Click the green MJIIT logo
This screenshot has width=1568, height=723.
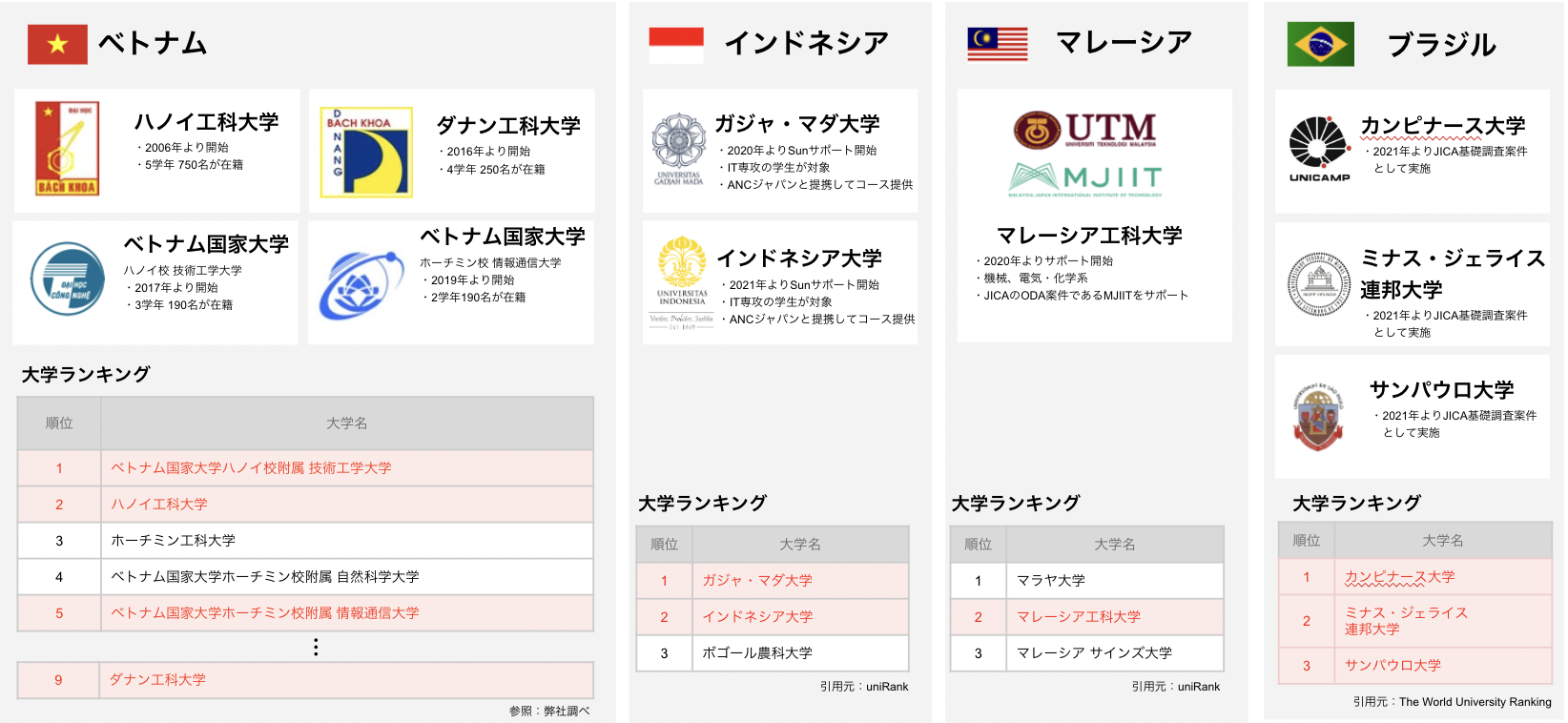[1085, 178]
